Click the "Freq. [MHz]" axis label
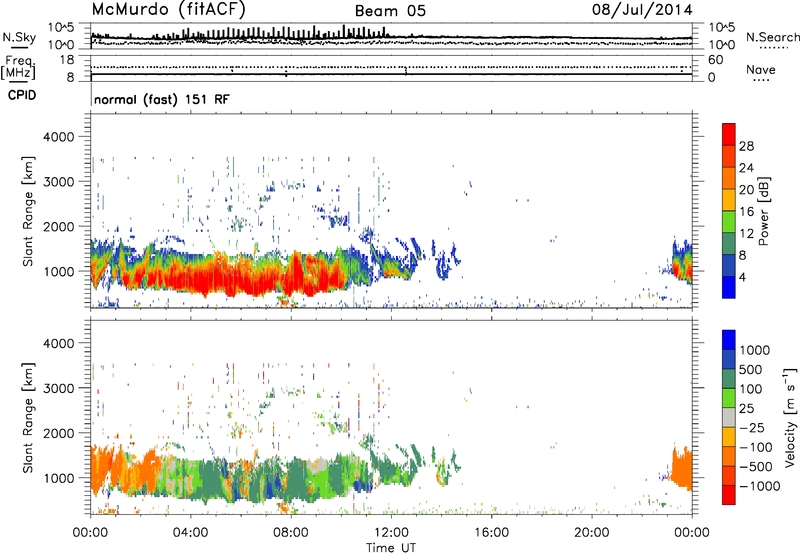Image resolution: width=800 pixels, height=554 pixels. pos(18,68)
